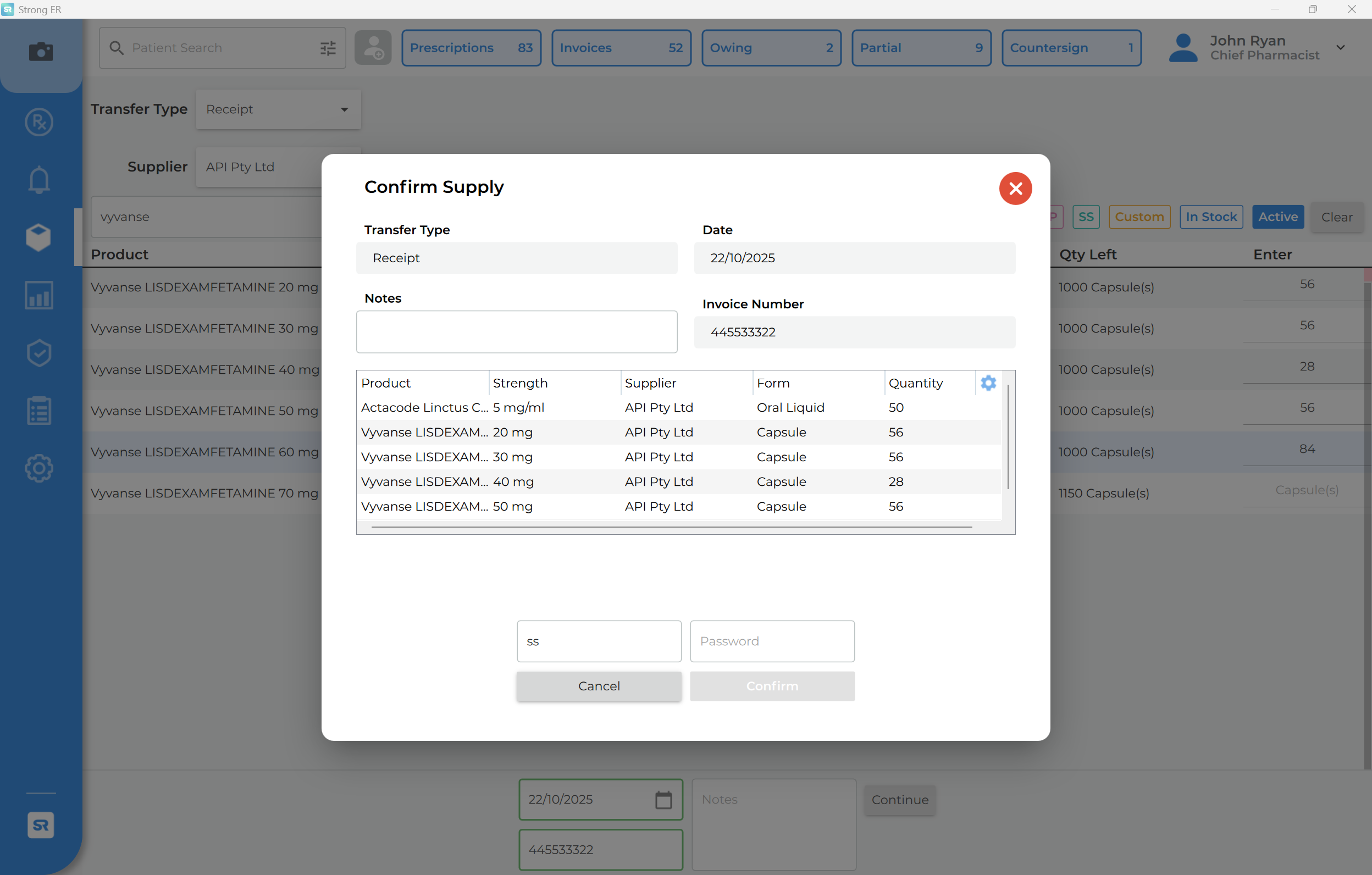Toggle the Custom filter tag
Viewport: 1372px width, 875px height.
[1139, 217]
